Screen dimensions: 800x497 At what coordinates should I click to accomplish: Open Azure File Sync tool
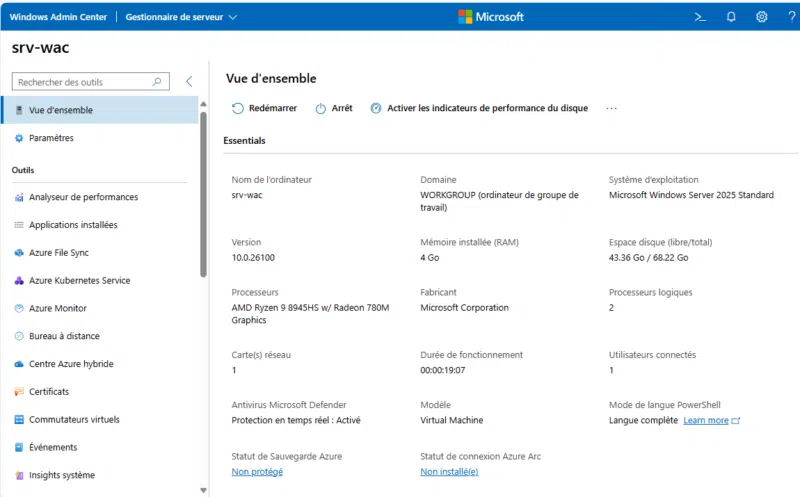click(58, 253)
